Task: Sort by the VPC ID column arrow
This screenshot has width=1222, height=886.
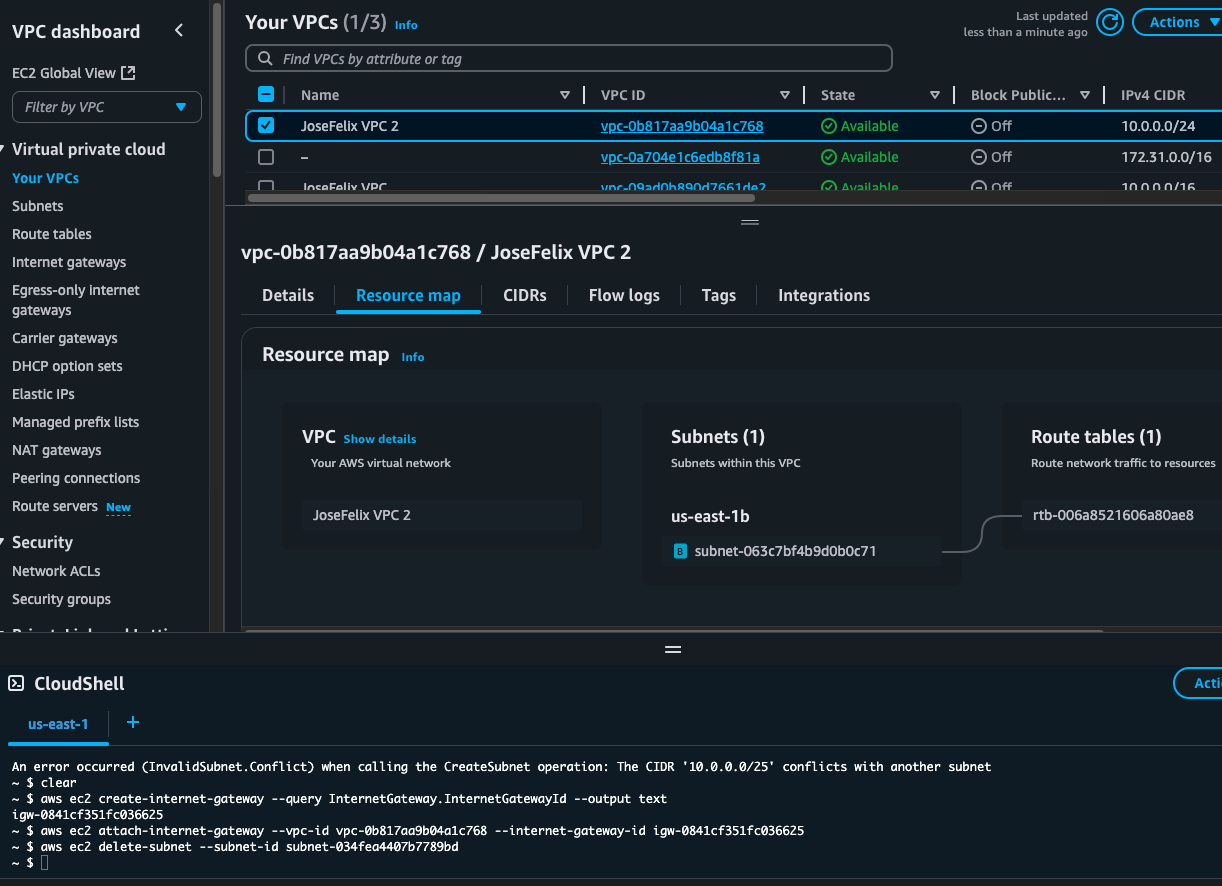Action: click(x=785, y=95)
